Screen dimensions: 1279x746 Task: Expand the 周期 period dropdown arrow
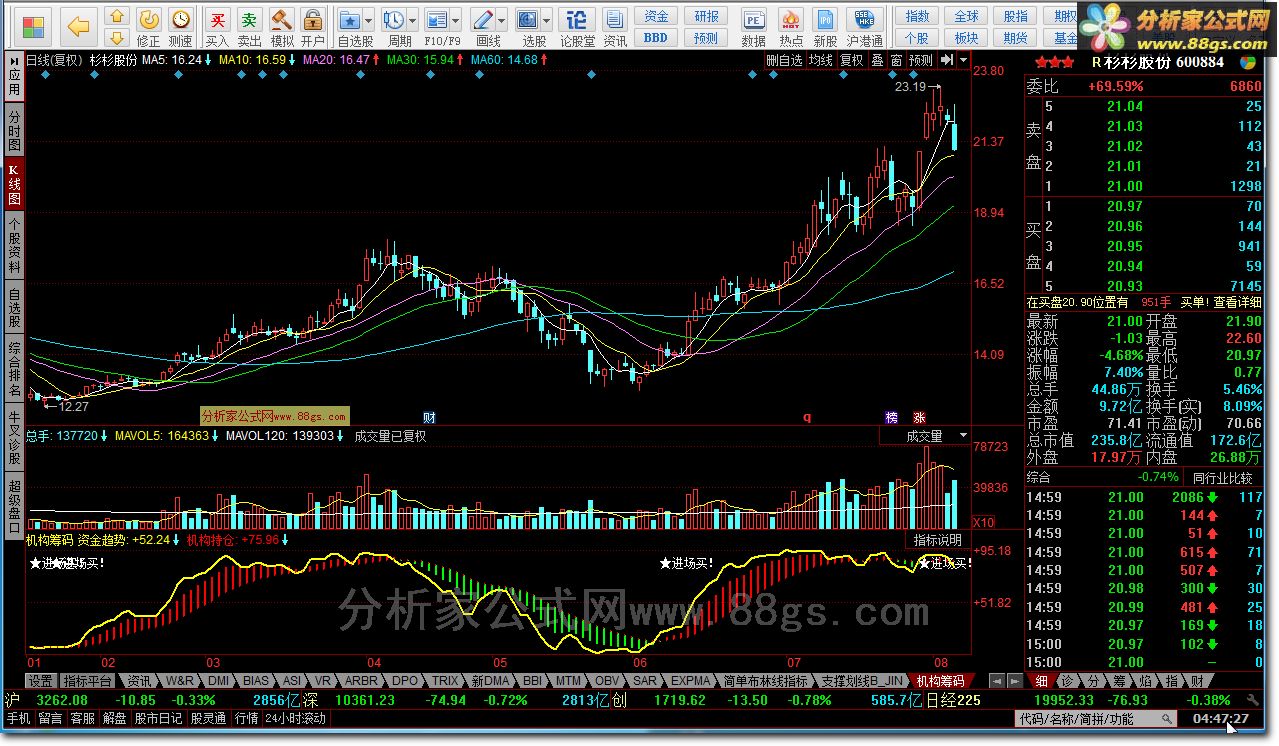coord(413,20)
